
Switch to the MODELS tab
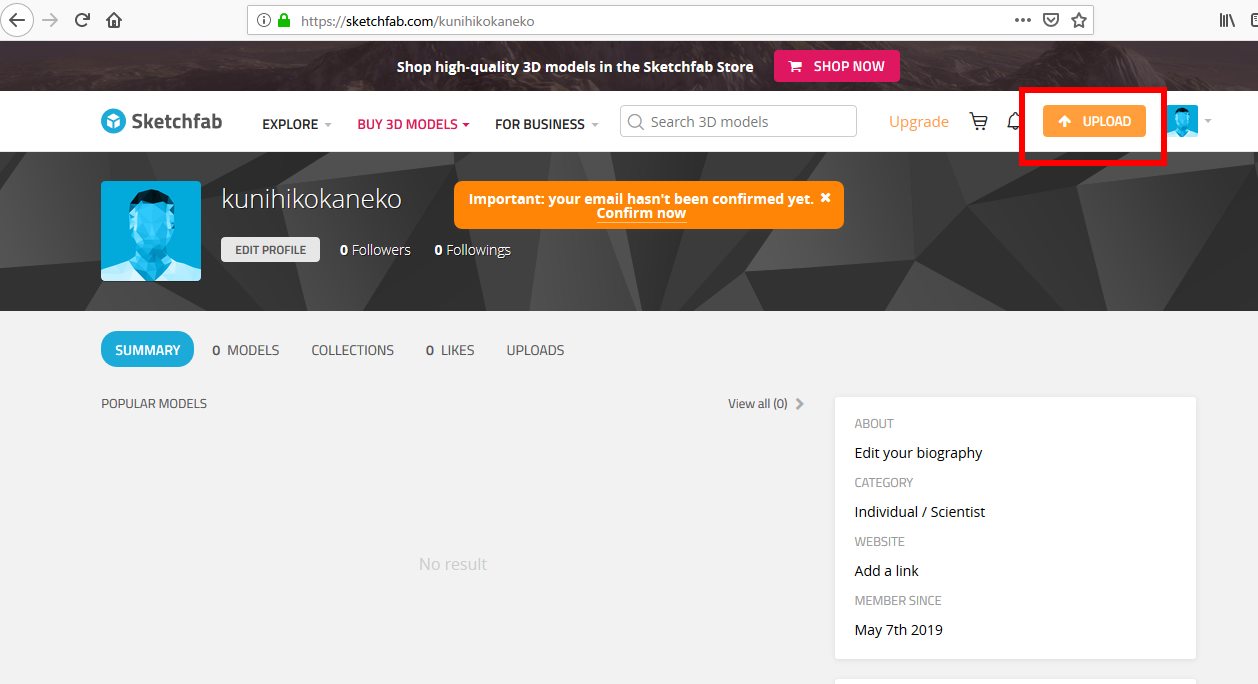[246, 350]
